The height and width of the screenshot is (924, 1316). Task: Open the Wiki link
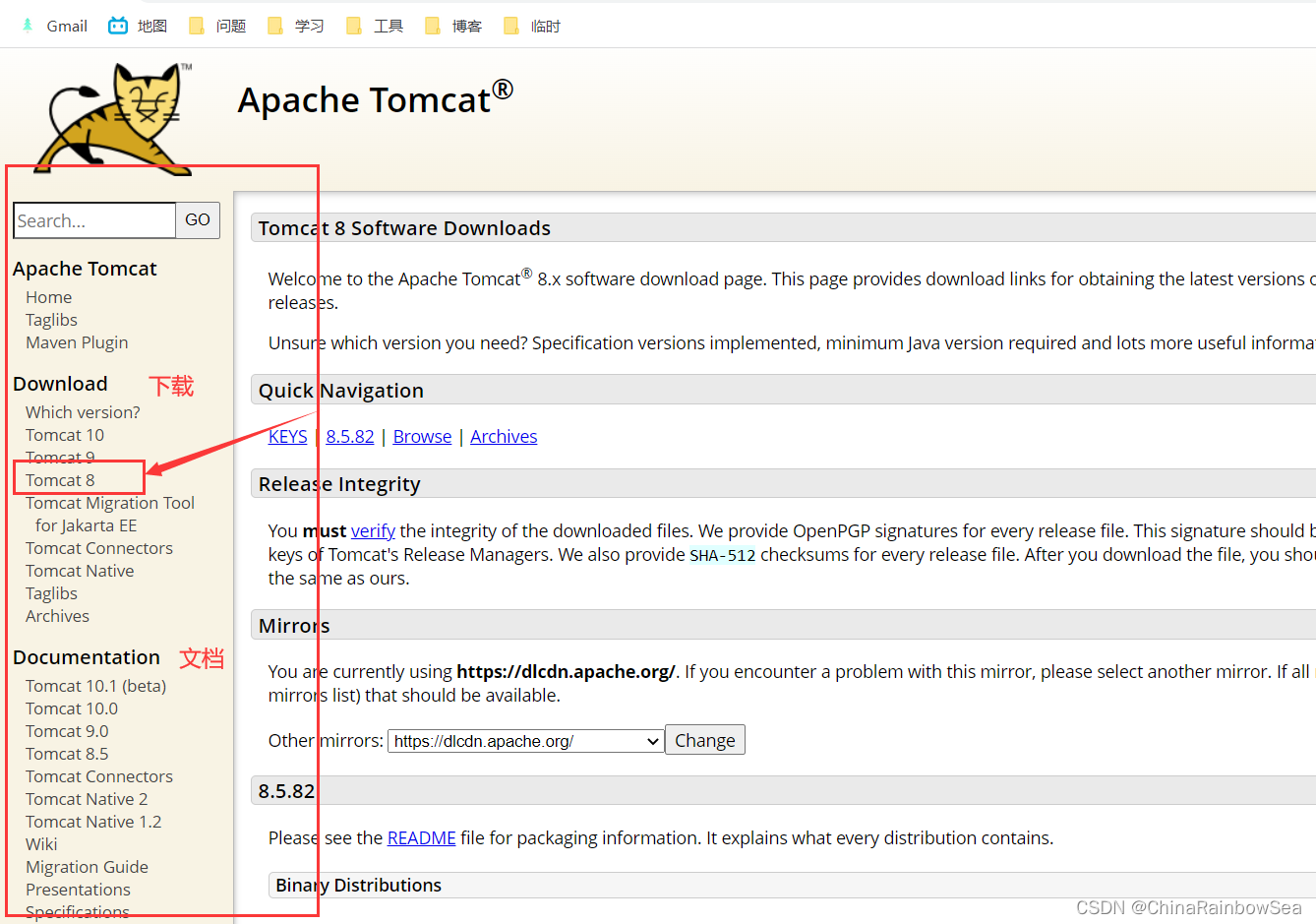click(41, 844)
